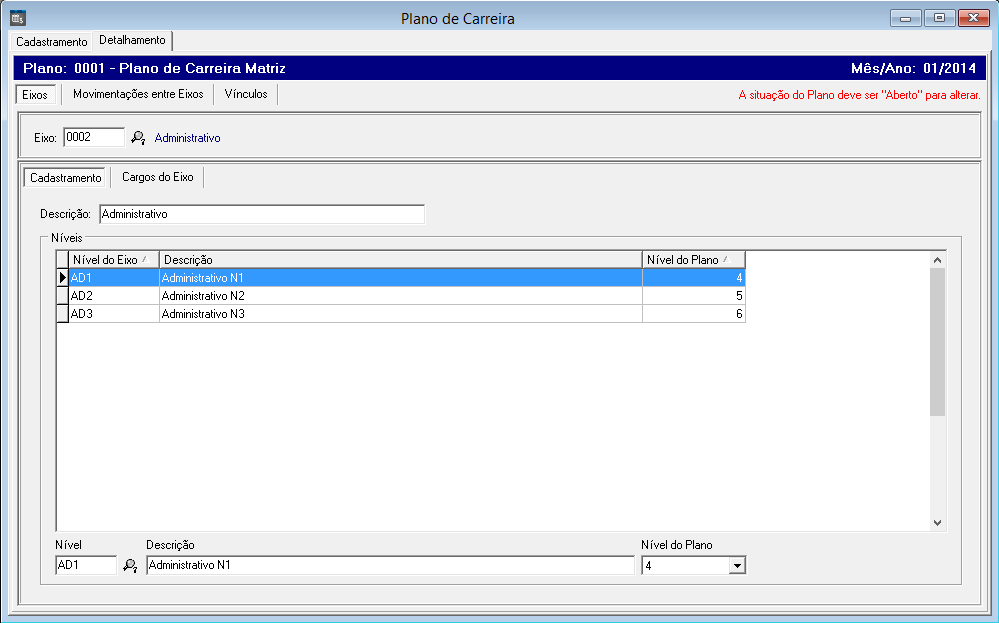The width and height of the screenshot is (999, 623).
Task: Select the Eixos tab
Action: click(x=35, y=94)
